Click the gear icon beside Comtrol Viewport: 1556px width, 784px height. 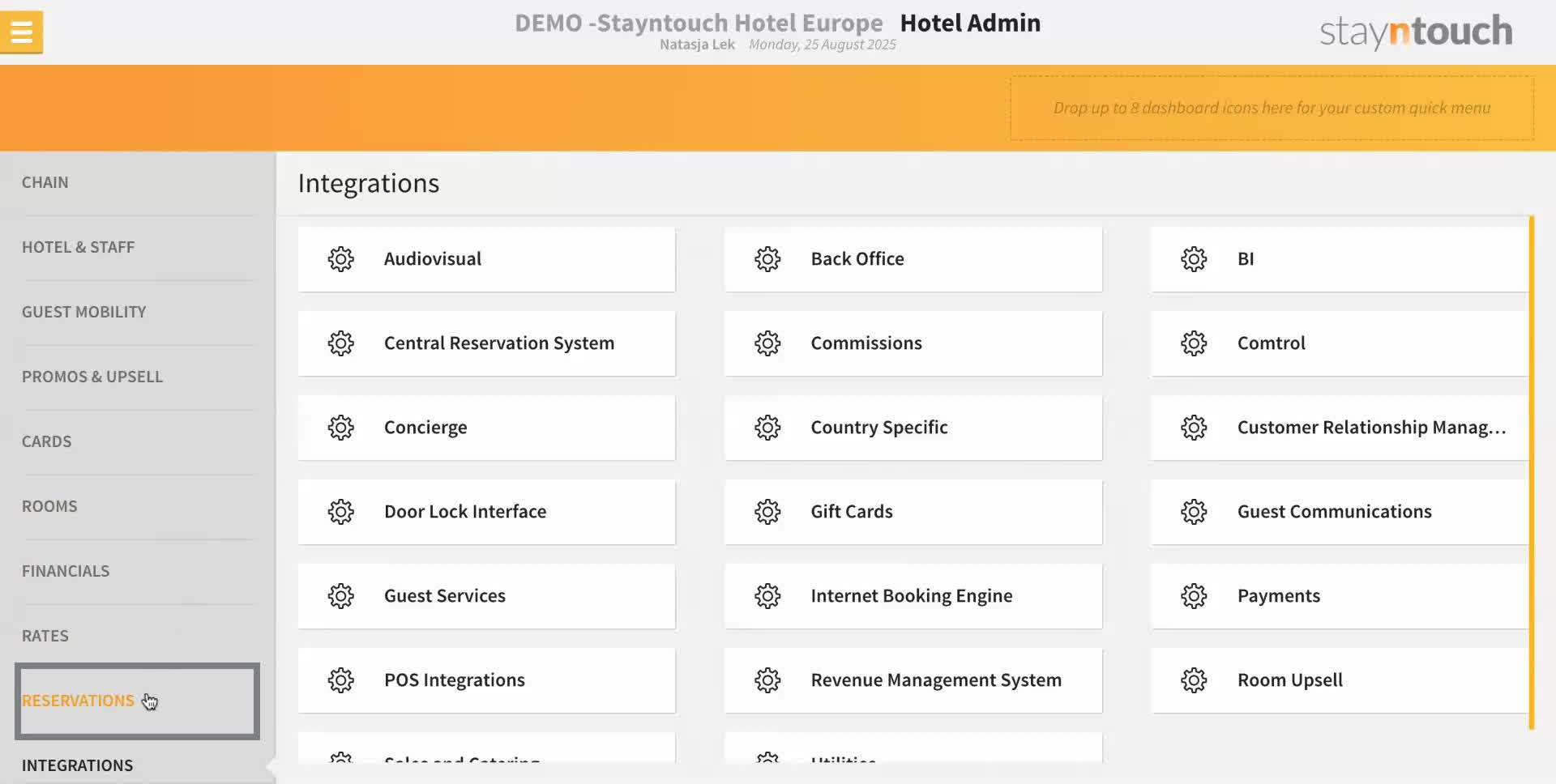1194,343
